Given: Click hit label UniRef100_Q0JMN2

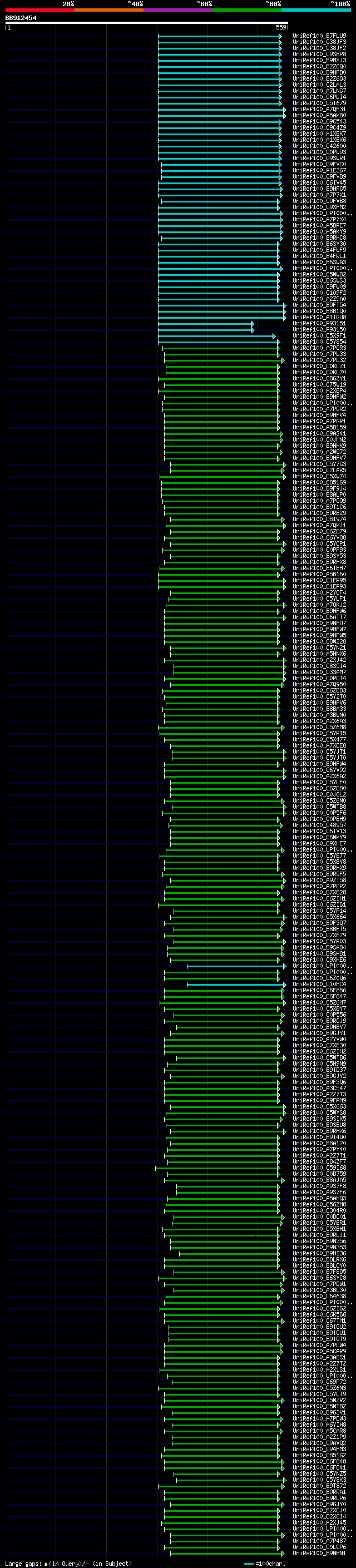Looking at the screenshot, I should tap(319, 439).
